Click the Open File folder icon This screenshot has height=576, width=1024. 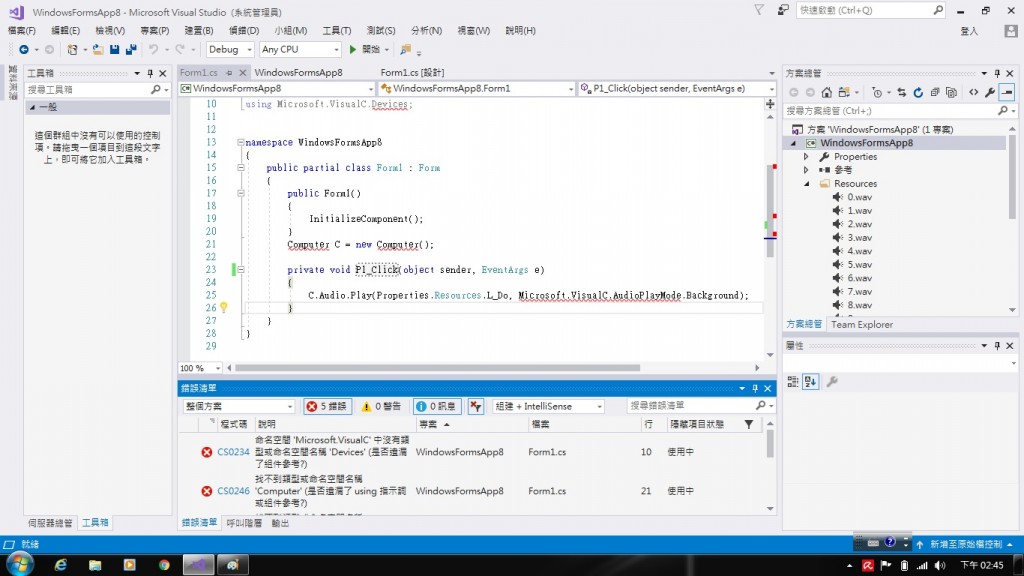tap(98, 50)
